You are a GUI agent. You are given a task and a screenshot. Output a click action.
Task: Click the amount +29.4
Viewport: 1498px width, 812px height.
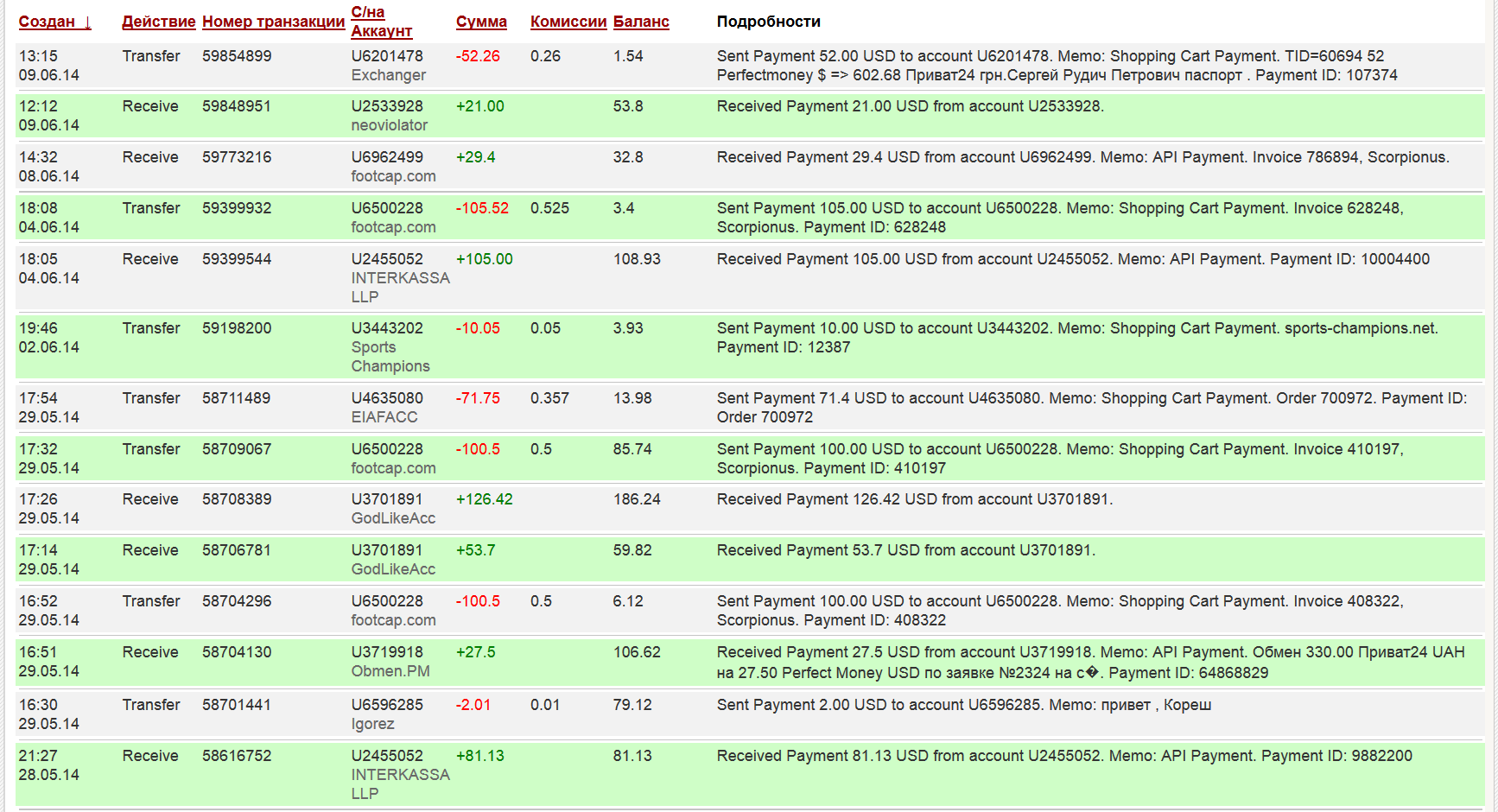pyautogui.click(x=476, y=157)
